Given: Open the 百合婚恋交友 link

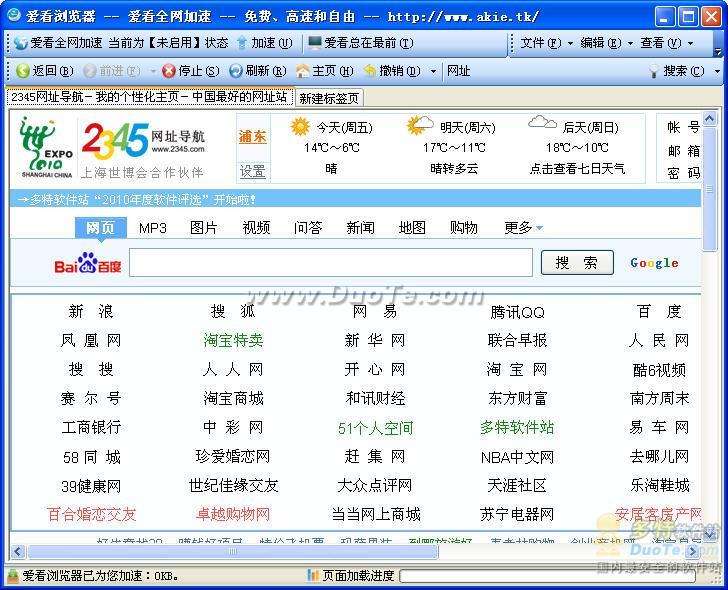Looking at the screenshot, I should click(x=91, y=514).
